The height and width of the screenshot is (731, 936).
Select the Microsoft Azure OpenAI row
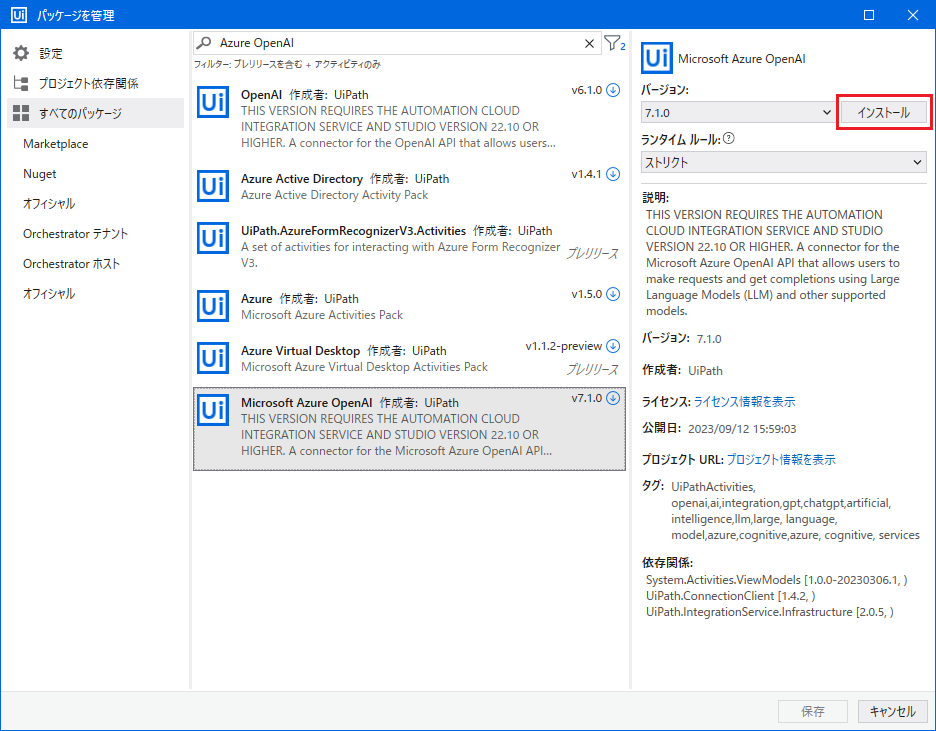tap(410, 429)
